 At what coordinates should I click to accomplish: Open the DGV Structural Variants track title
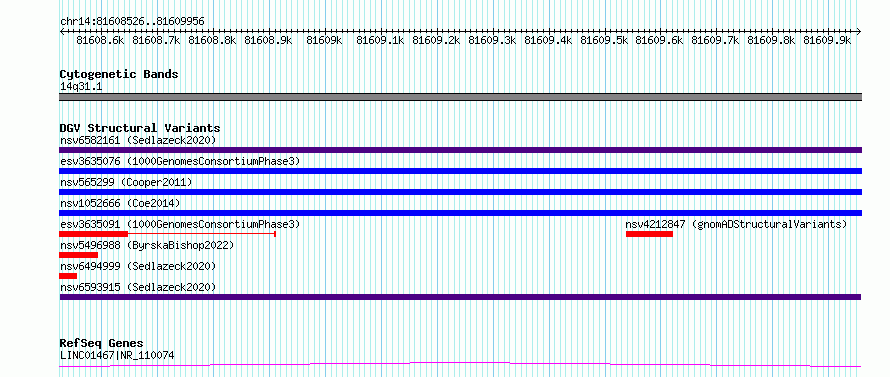click(x=140, y=128)
